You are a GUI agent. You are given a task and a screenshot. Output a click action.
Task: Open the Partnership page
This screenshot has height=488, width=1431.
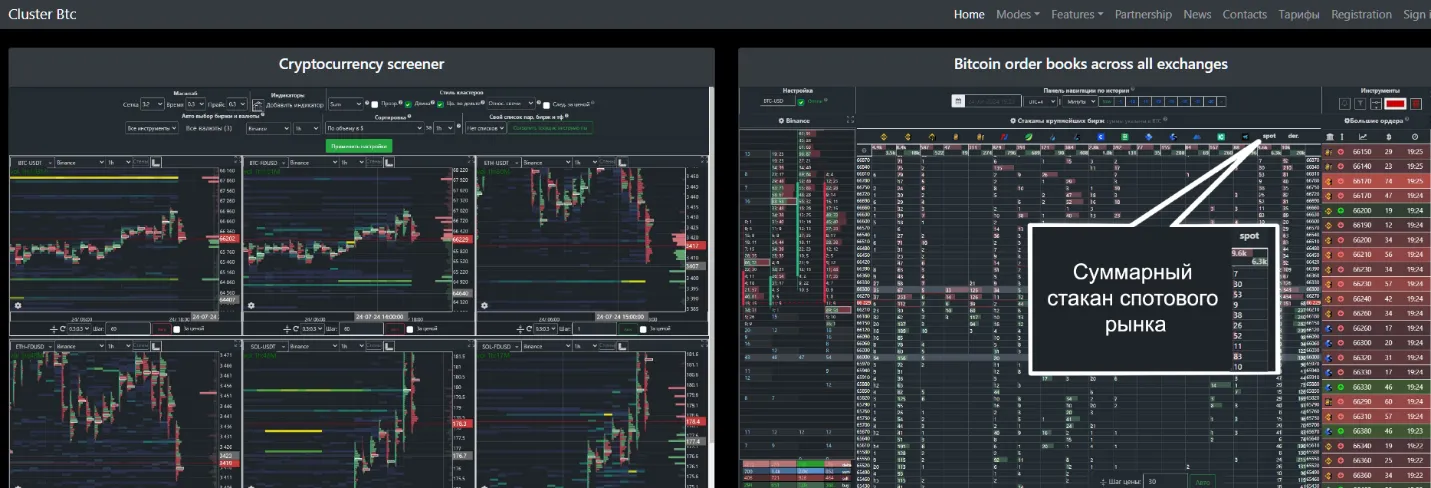(1143, 14)
